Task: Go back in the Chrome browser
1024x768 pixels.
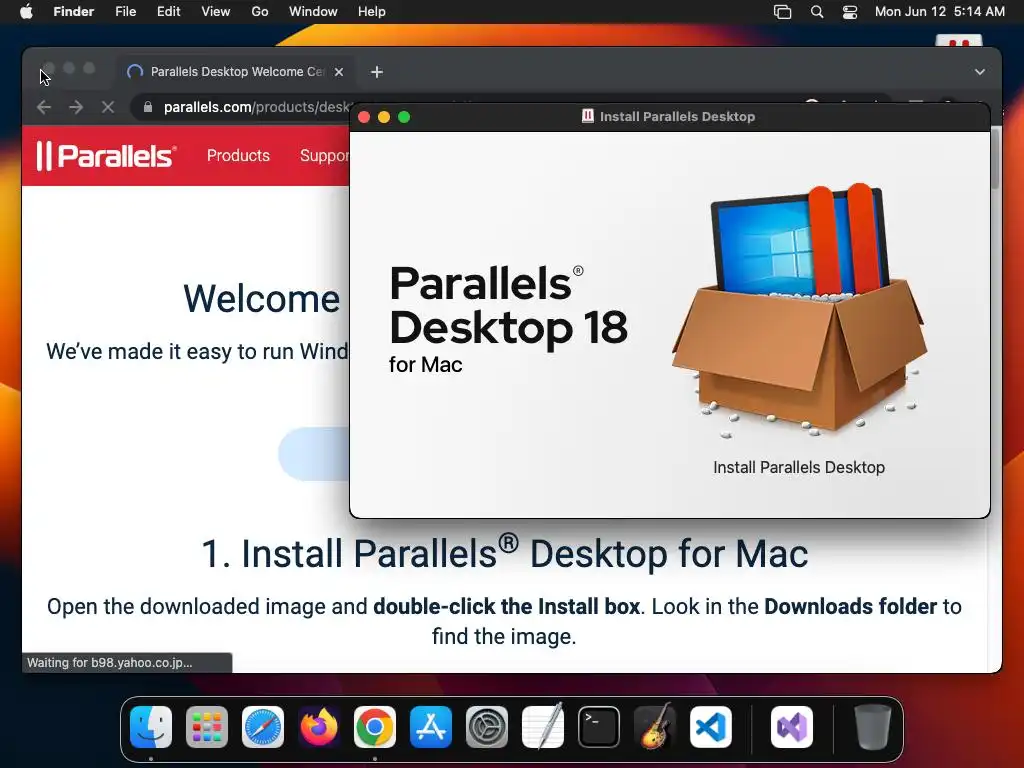Action: pyautogui.click(x=44, y=107)
